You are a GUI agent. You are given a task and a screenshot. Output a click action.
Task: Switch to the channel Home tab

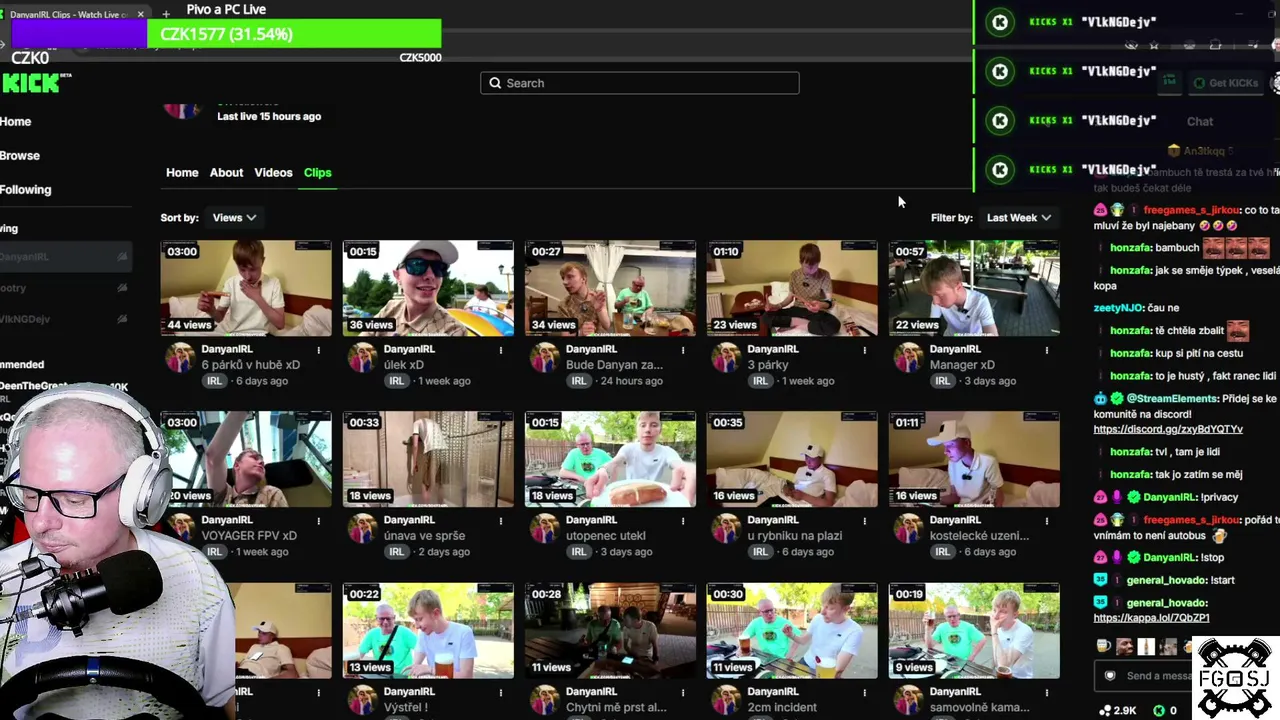pyautogui.click(x=182, y=172)
